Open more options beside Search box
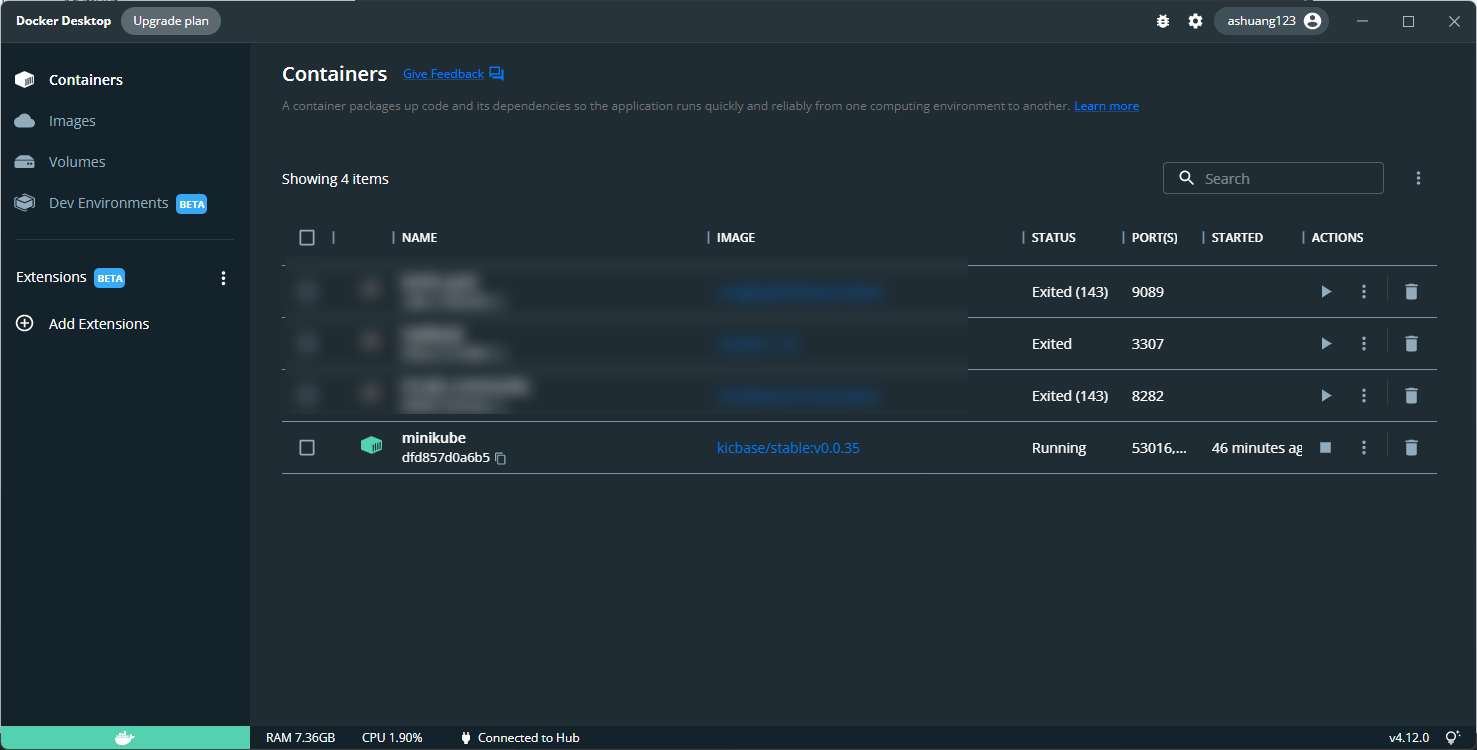Screen dimensions: 1477x750 tap(1418, 178)
